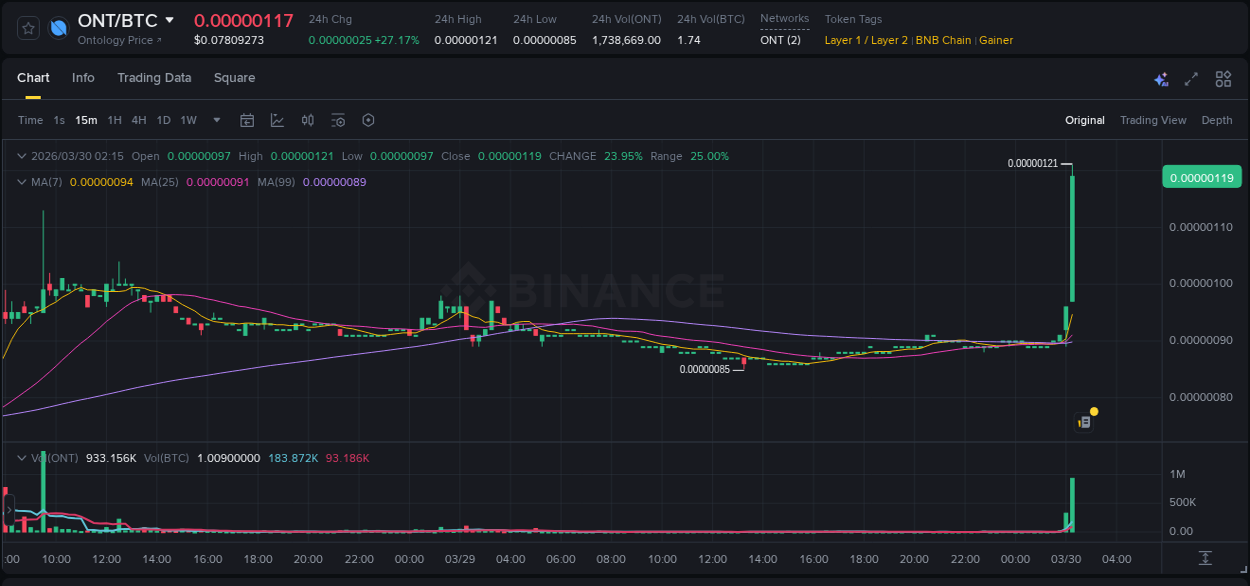The image size is (1250, 586).
Task: Open the Info tab
Action: pyautogui.click(x=83, y=78)
